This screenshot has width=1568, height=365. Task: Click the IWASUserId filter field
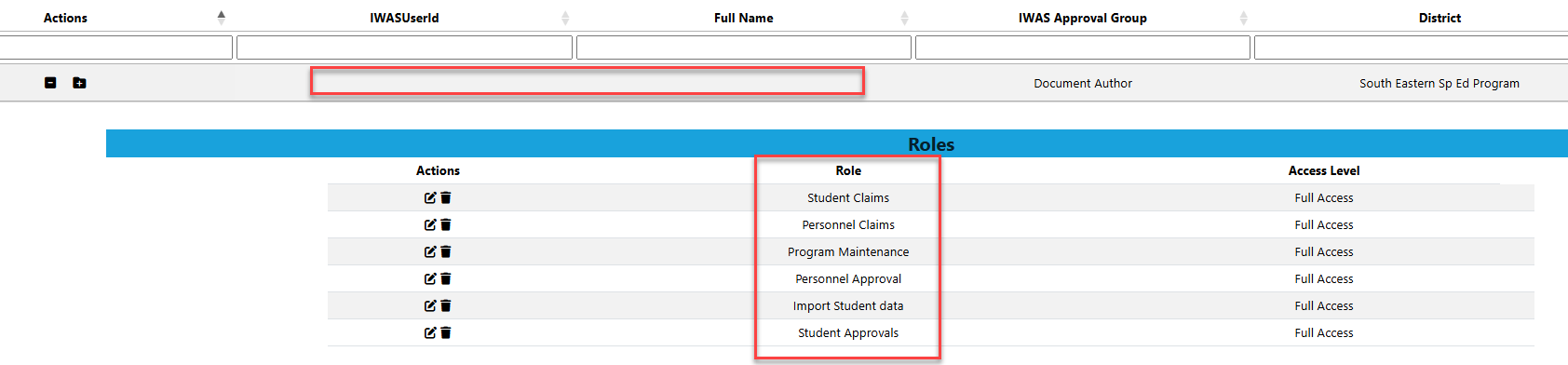click(x=404, y=47)
